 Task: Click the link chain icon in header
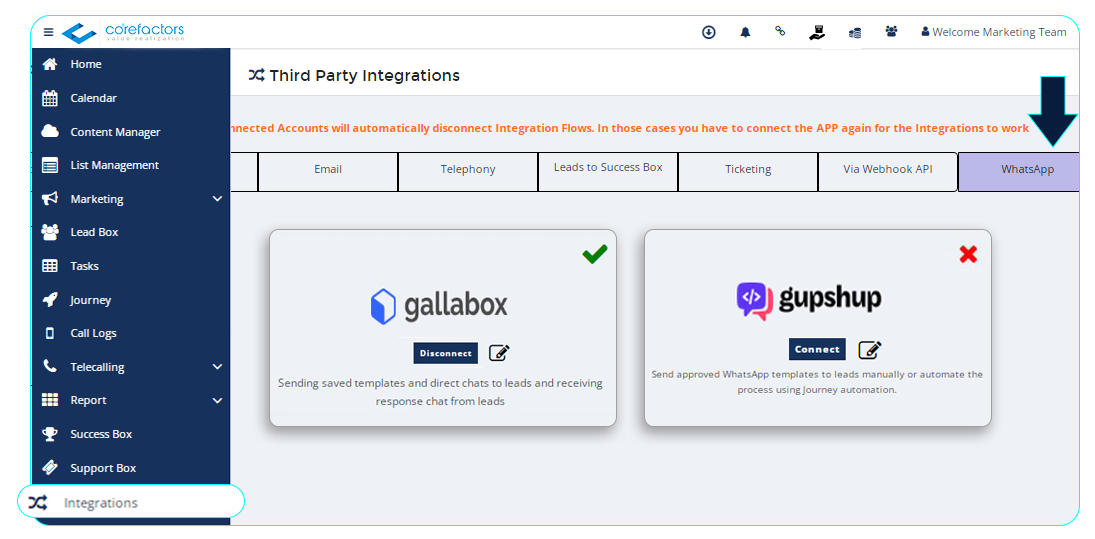point(781,31)
